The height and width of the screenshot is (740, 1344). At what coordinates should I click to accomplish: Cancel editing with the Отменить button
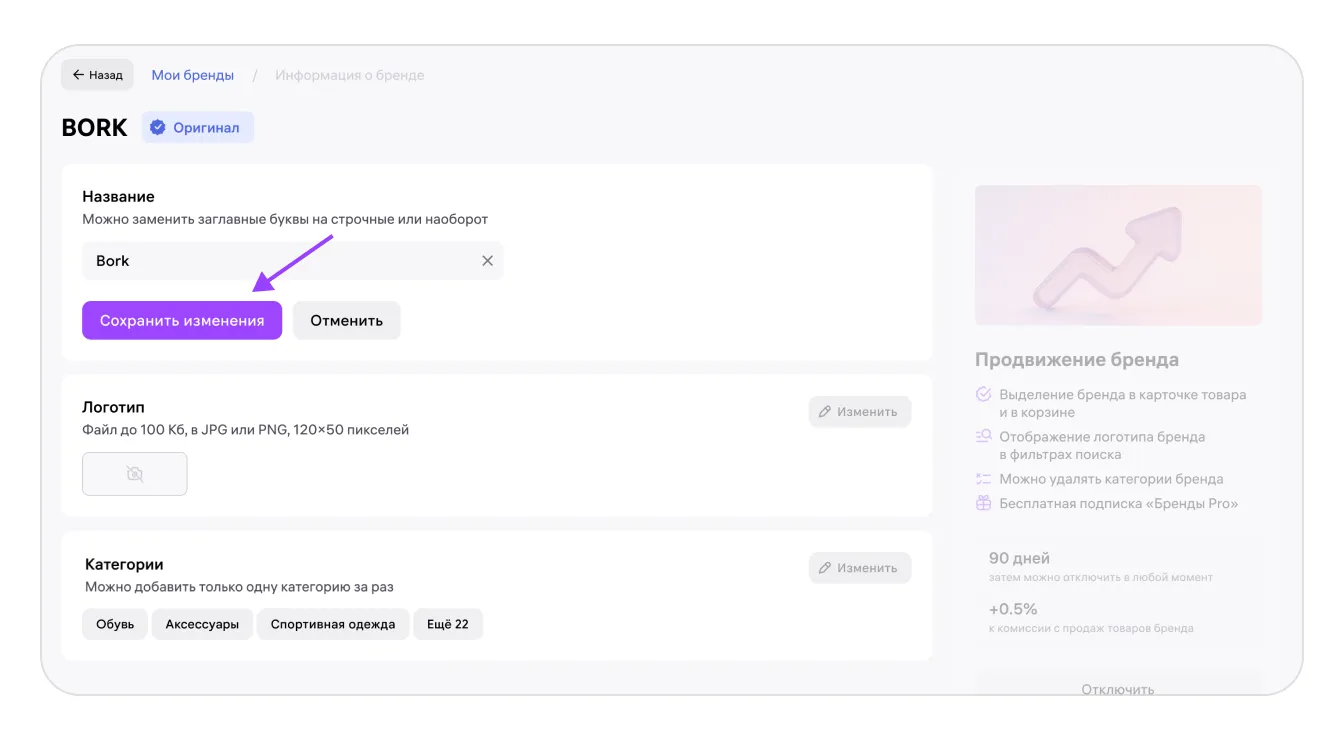click(346, 321)
